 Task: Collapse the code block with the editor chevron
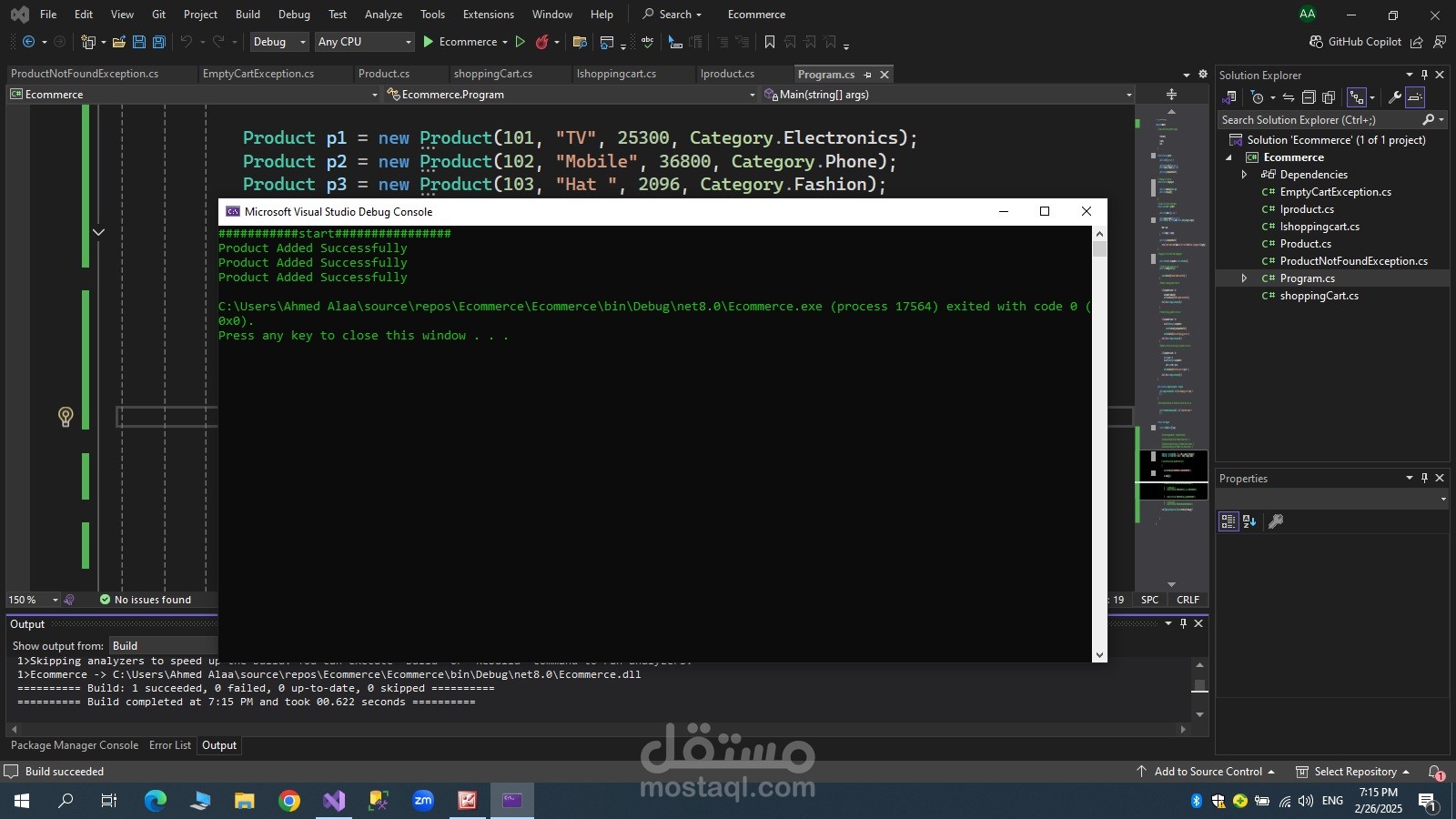click(98, 232)
